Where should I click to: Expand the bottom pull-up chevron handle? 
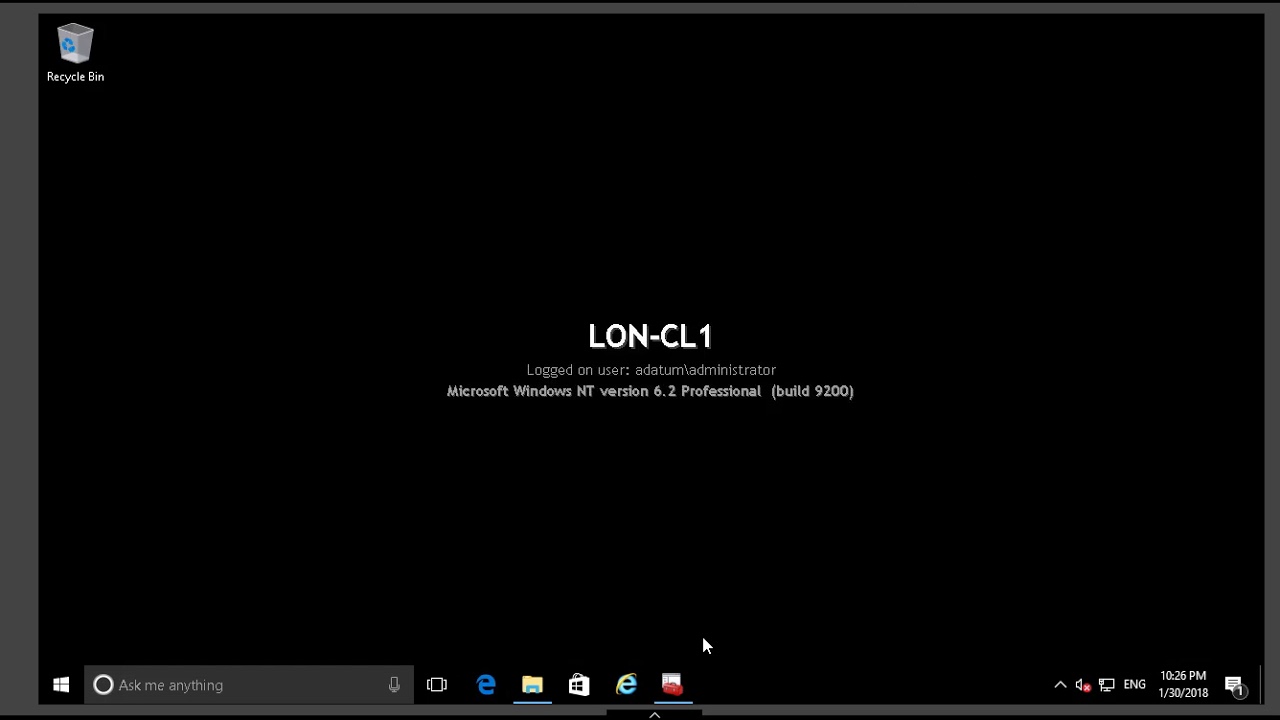pyautogui.click(x=654, y=714)
